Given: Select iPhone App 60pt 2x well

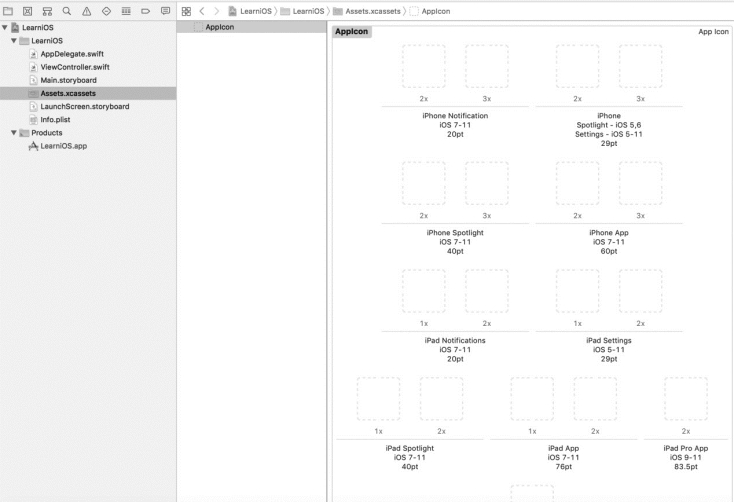Looking at the screenshot, I should [578, 183].
